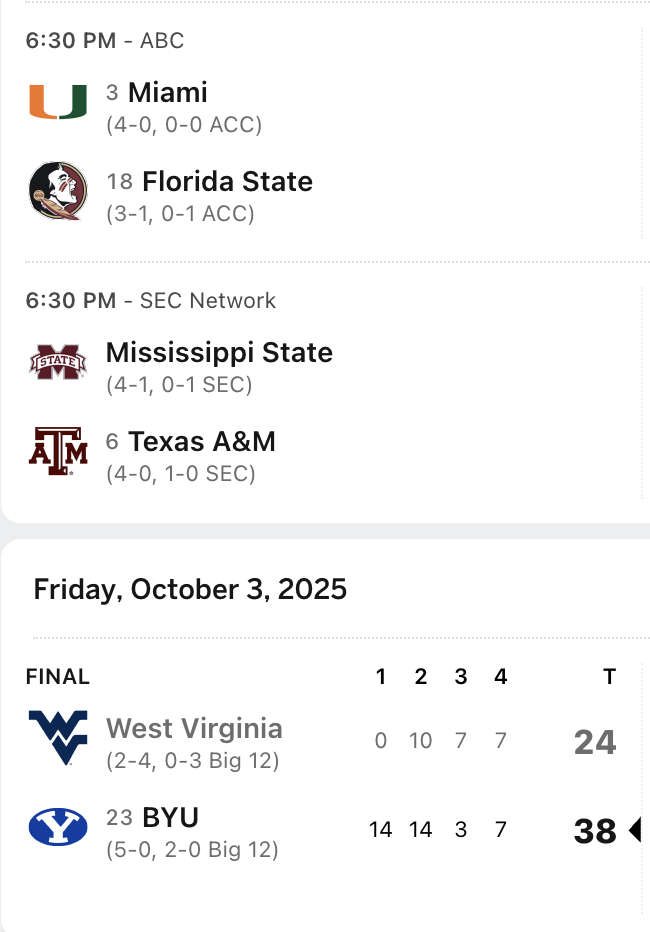
Task: Click the 6:30 PM SEC Network game time
Action: point(70,301)
